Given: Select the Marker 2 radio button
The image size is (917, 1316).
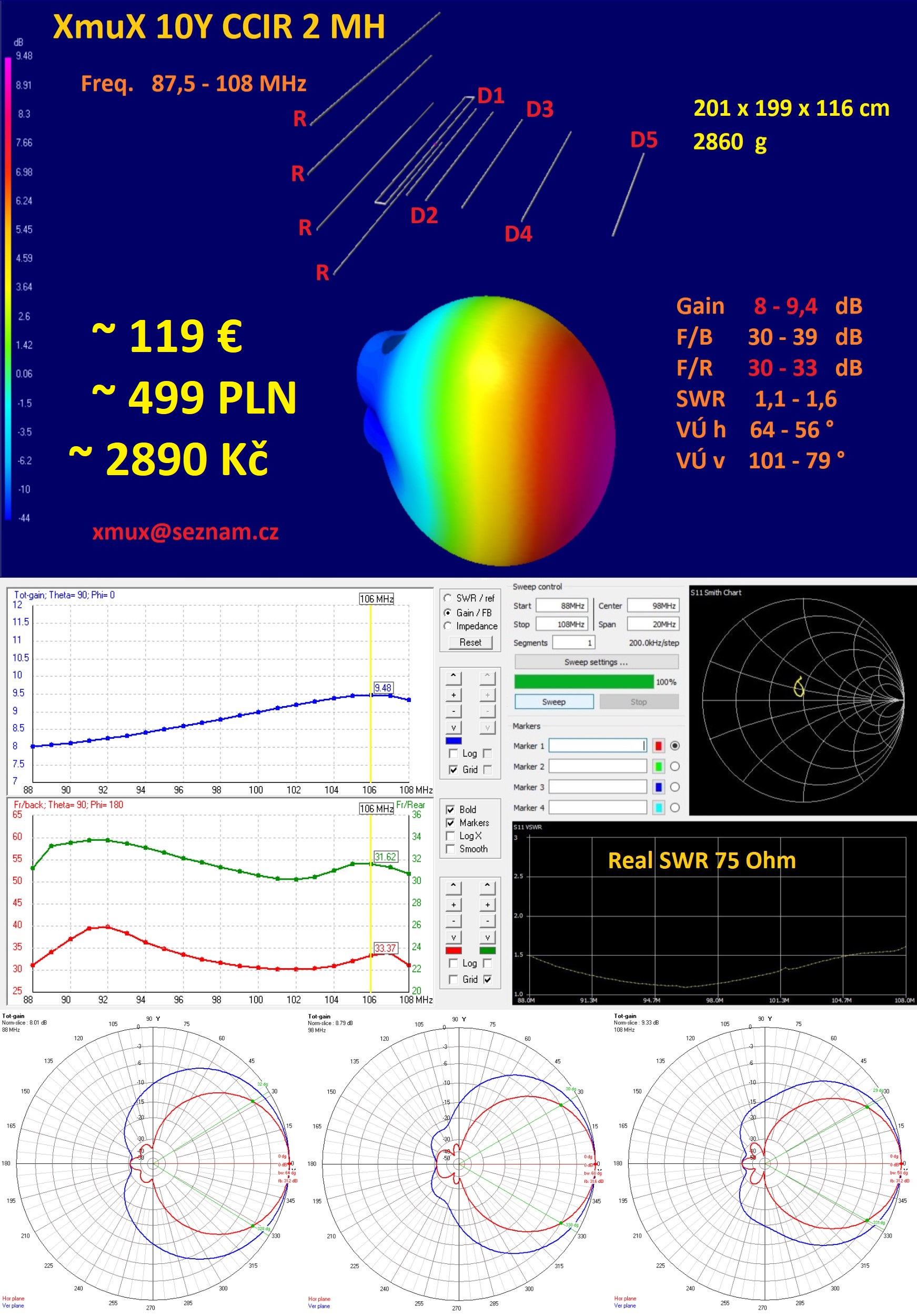Looking at the screenshot, I should tap(674, 766).
